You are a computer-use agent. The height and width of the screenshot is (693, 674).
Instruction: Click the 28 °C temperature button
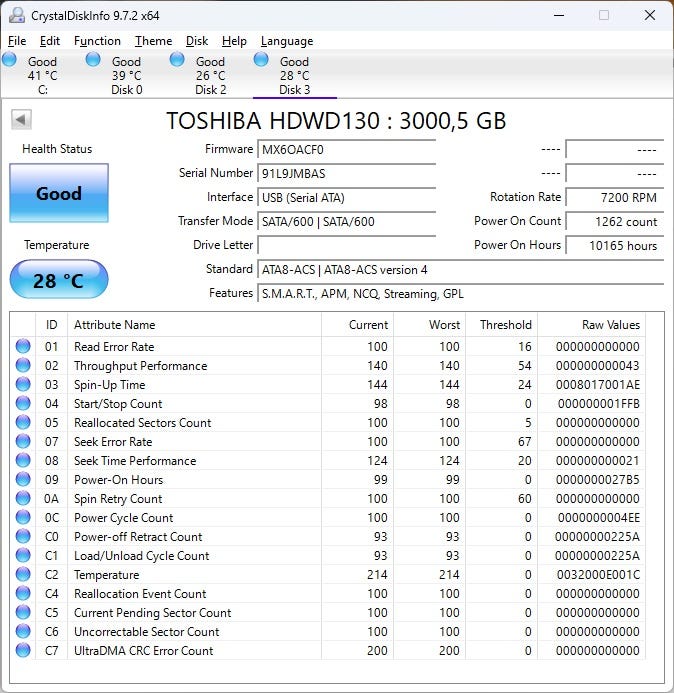[x=58, y=280]
